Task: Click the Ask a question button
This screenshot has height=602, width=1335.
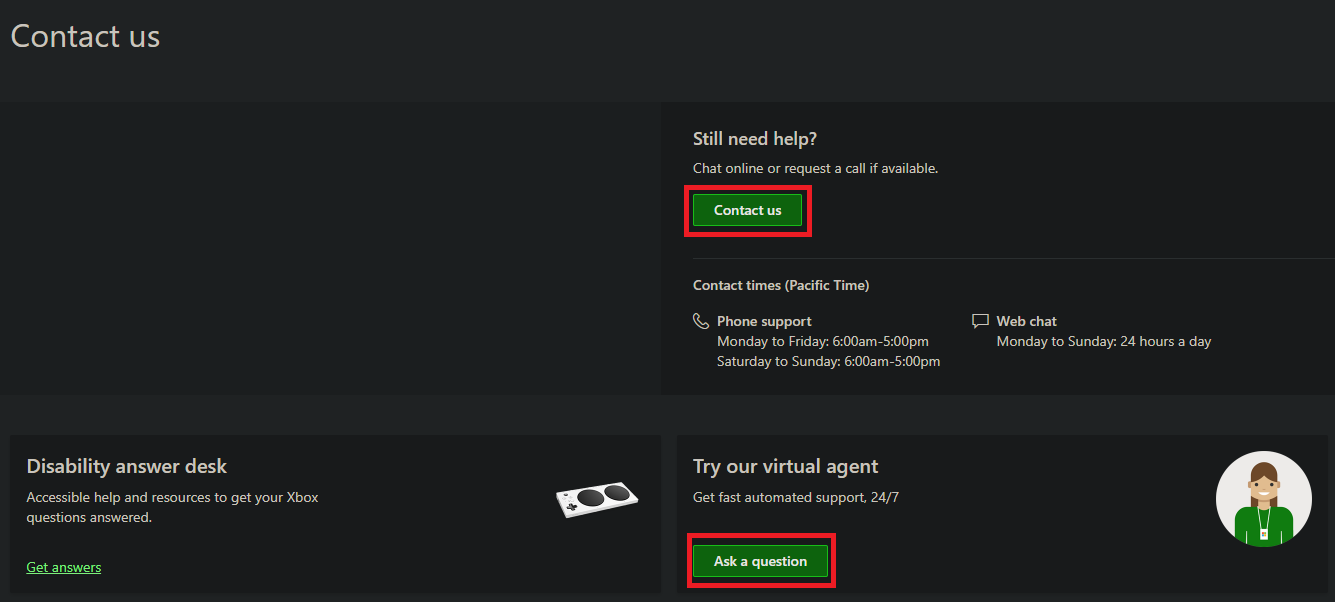Action: point(761,561)
